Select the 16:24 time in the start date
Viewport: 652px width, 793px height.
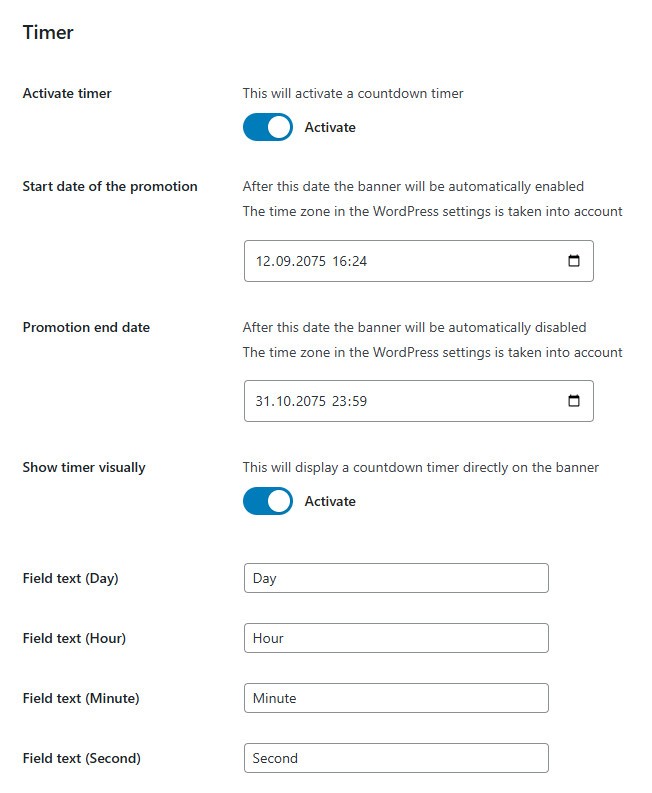coord(351,261)
